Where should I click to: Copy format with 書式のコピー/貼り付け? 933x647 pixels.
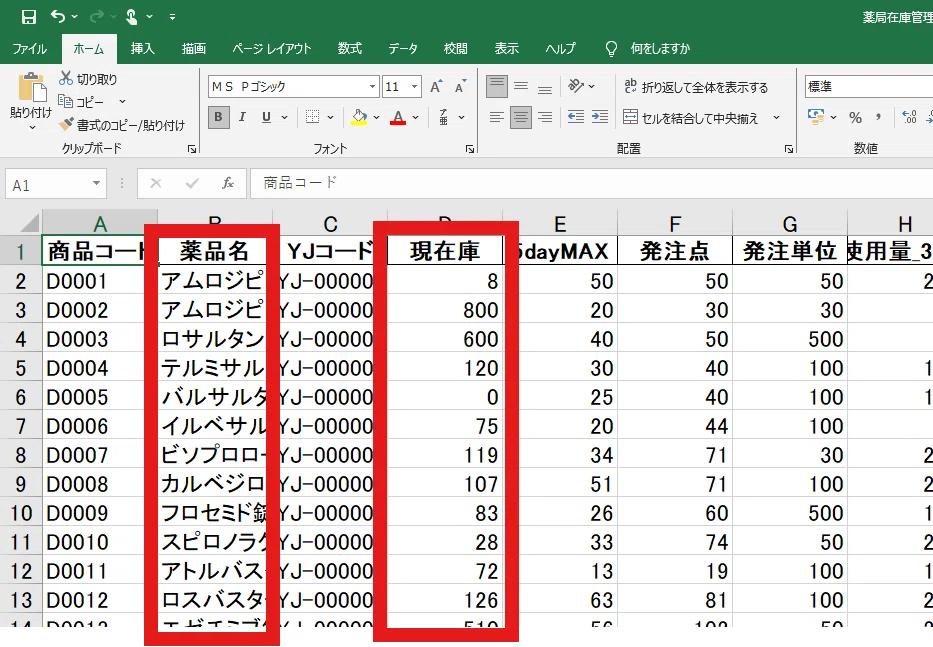pos(122,125)
